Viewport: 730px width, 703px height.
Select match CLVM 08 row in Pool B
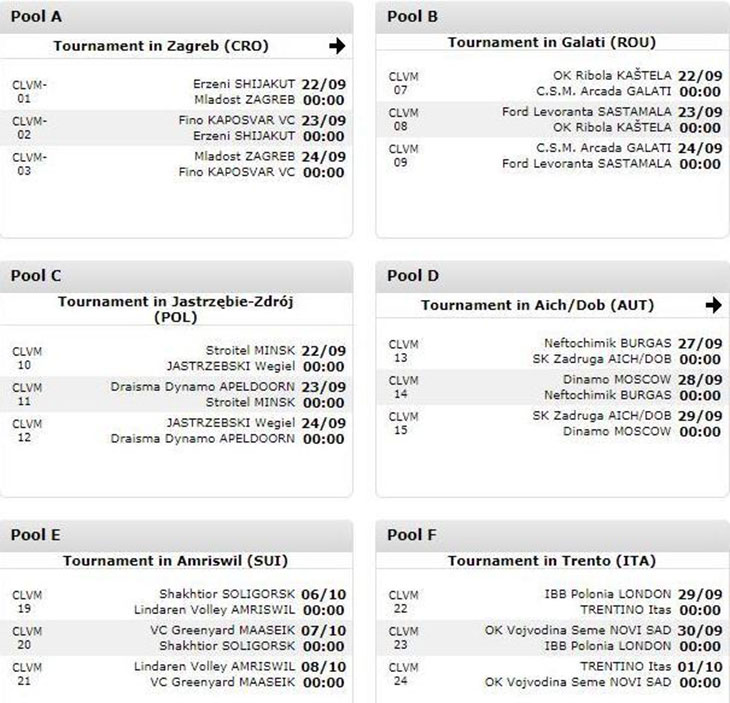point(553,120)
